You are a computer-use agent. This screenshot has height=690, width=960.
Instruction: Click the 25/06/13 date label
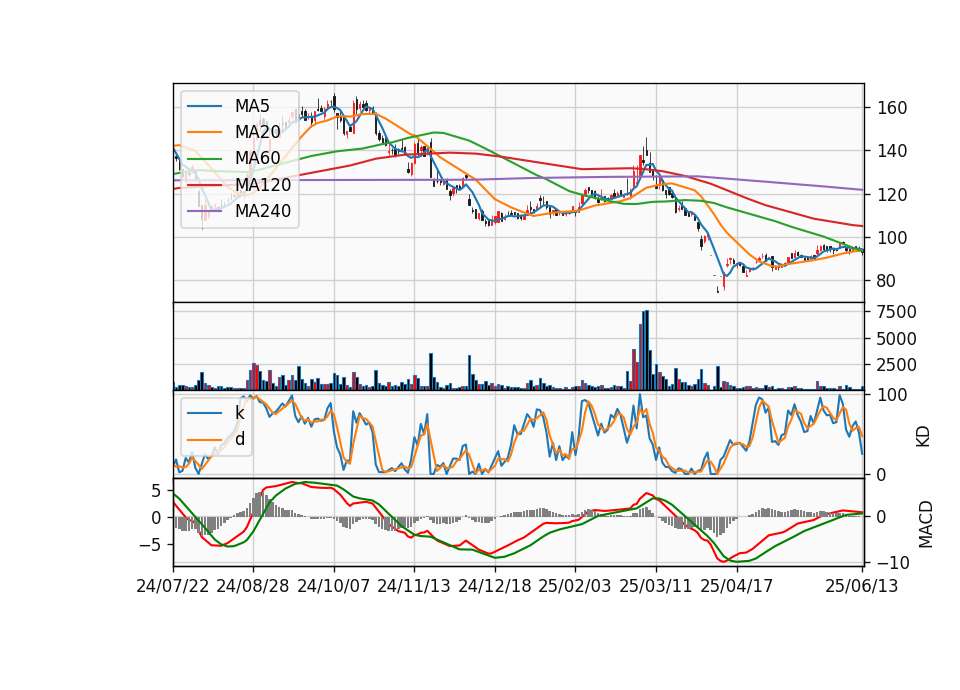(x=861, y=586)
